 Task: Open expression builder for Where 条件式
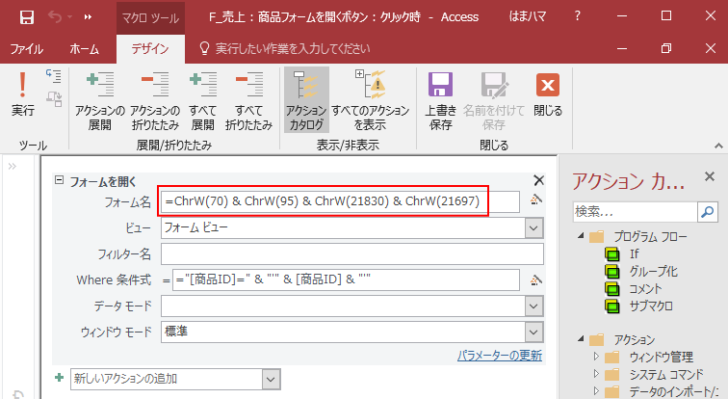pos(536,280)
